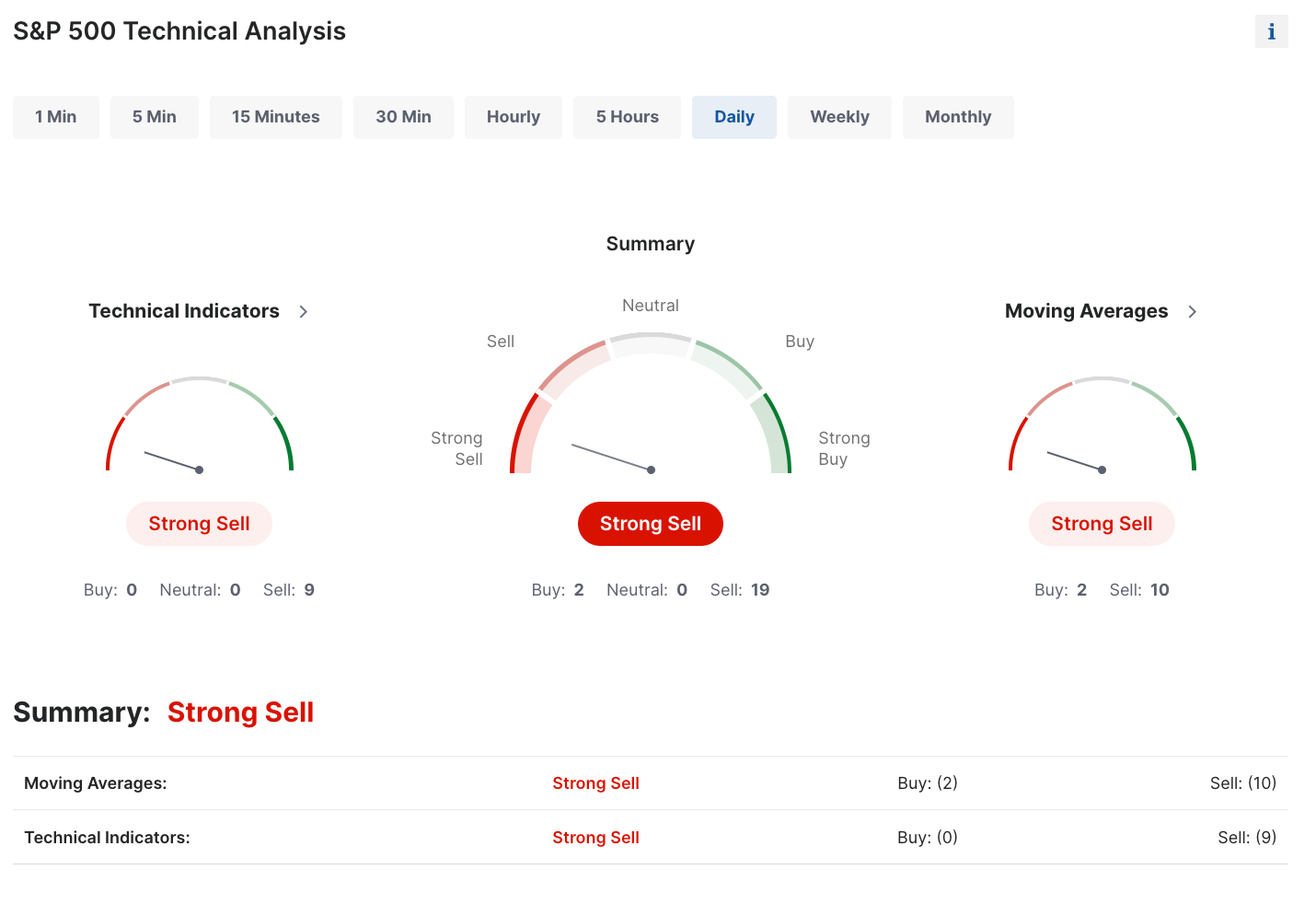
Task: Click the 'Strong Buy' gauge label
Action: pyautogui.click(x=844, y=448)
